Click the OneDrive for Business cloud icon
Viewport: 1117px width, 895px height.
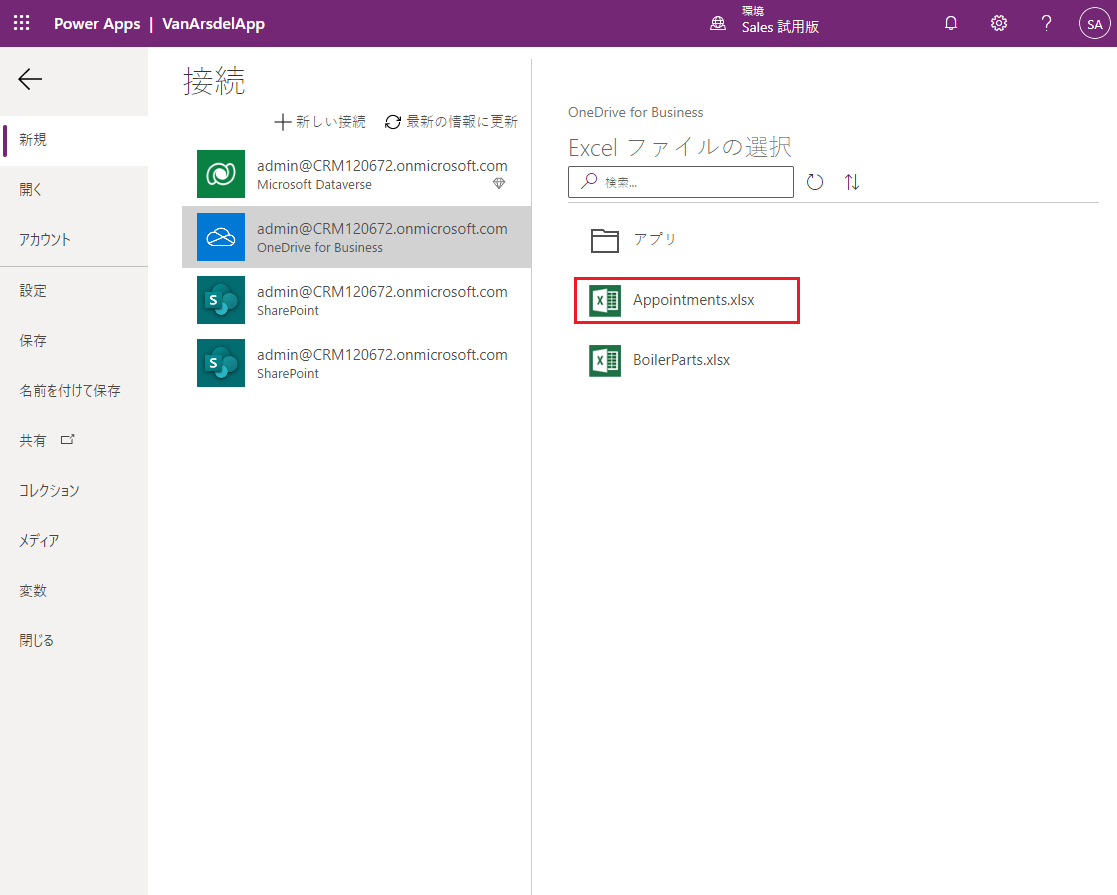point(221,237)
